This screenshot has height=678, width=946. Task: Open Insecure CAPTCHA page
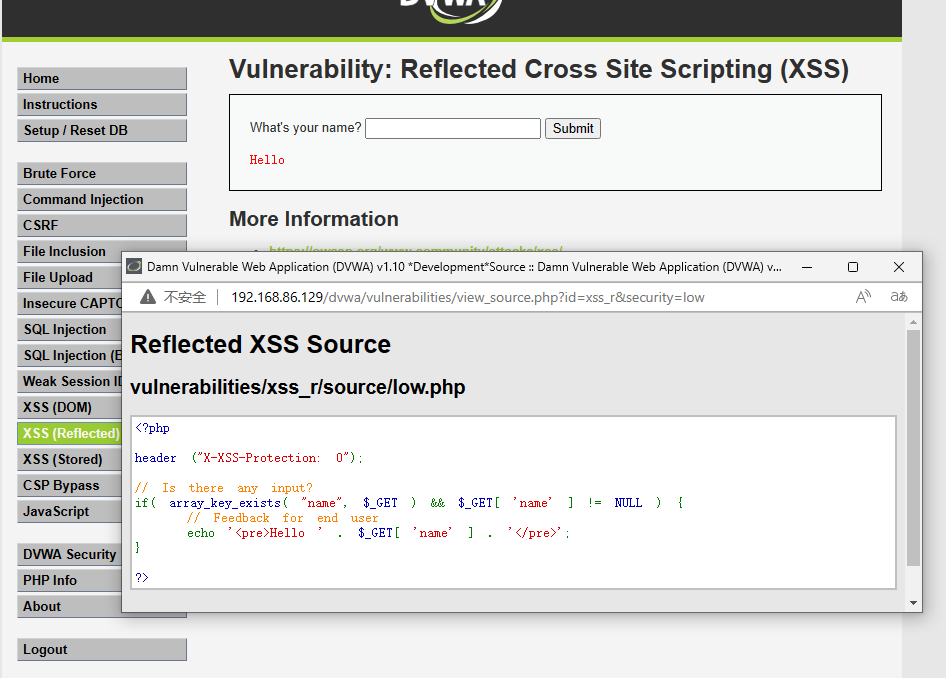(x=70, y=303)
